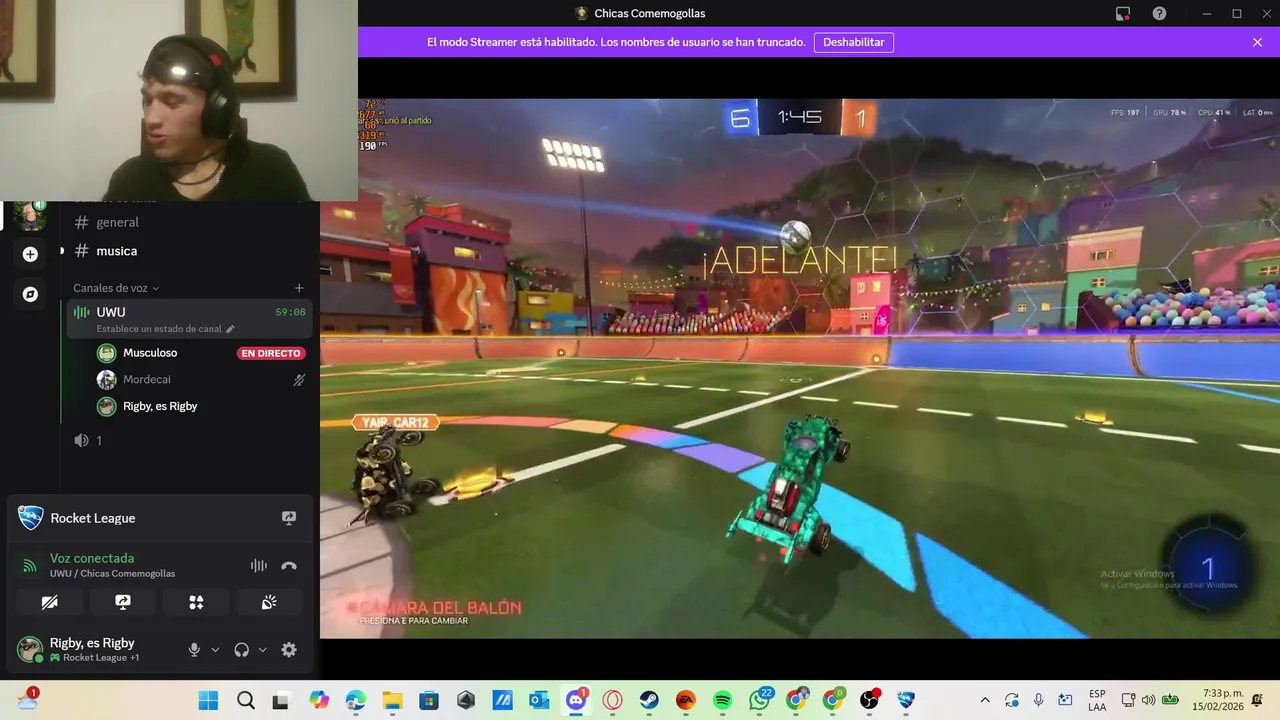Create a new voice channel with plus
This screenshot has width=1280, height=720.
(299, 288)
